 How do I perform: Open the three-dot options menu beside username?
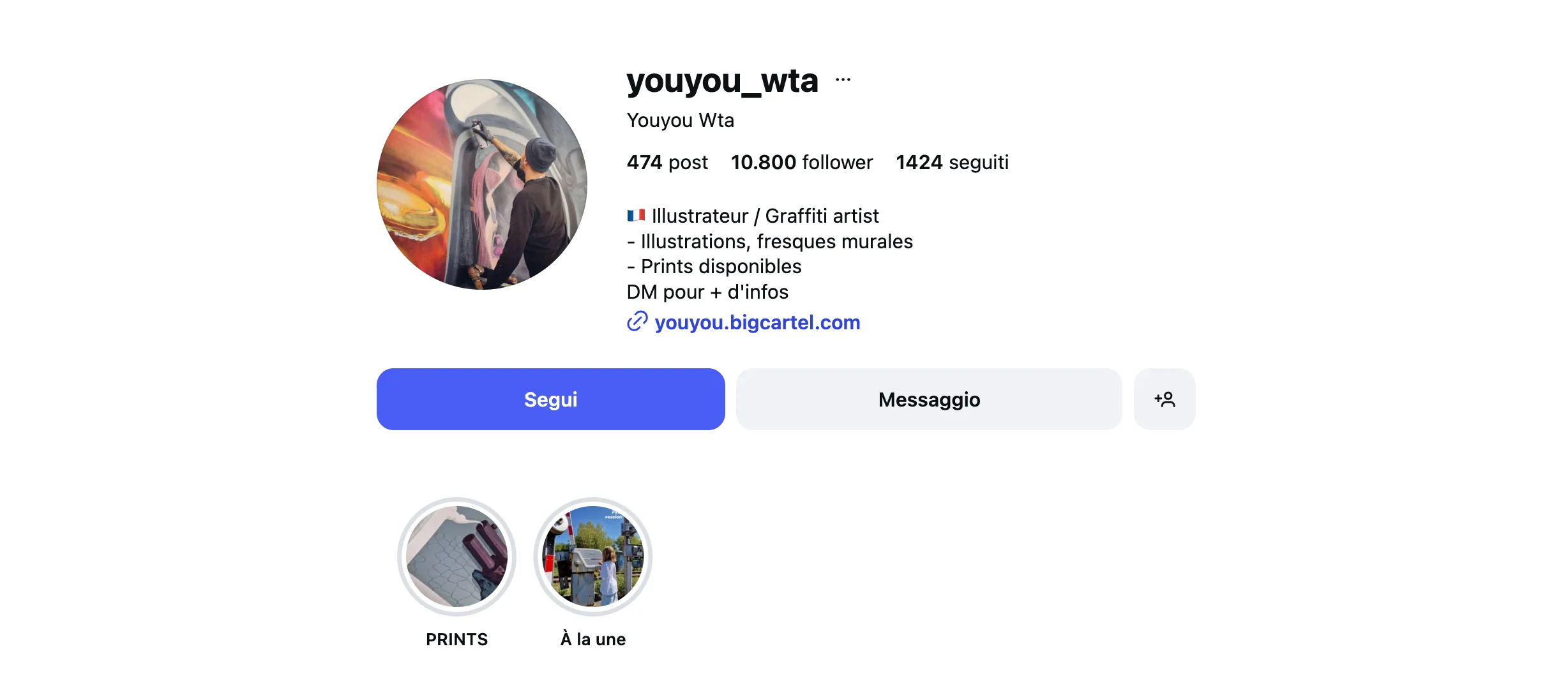(x=843, y=80)
